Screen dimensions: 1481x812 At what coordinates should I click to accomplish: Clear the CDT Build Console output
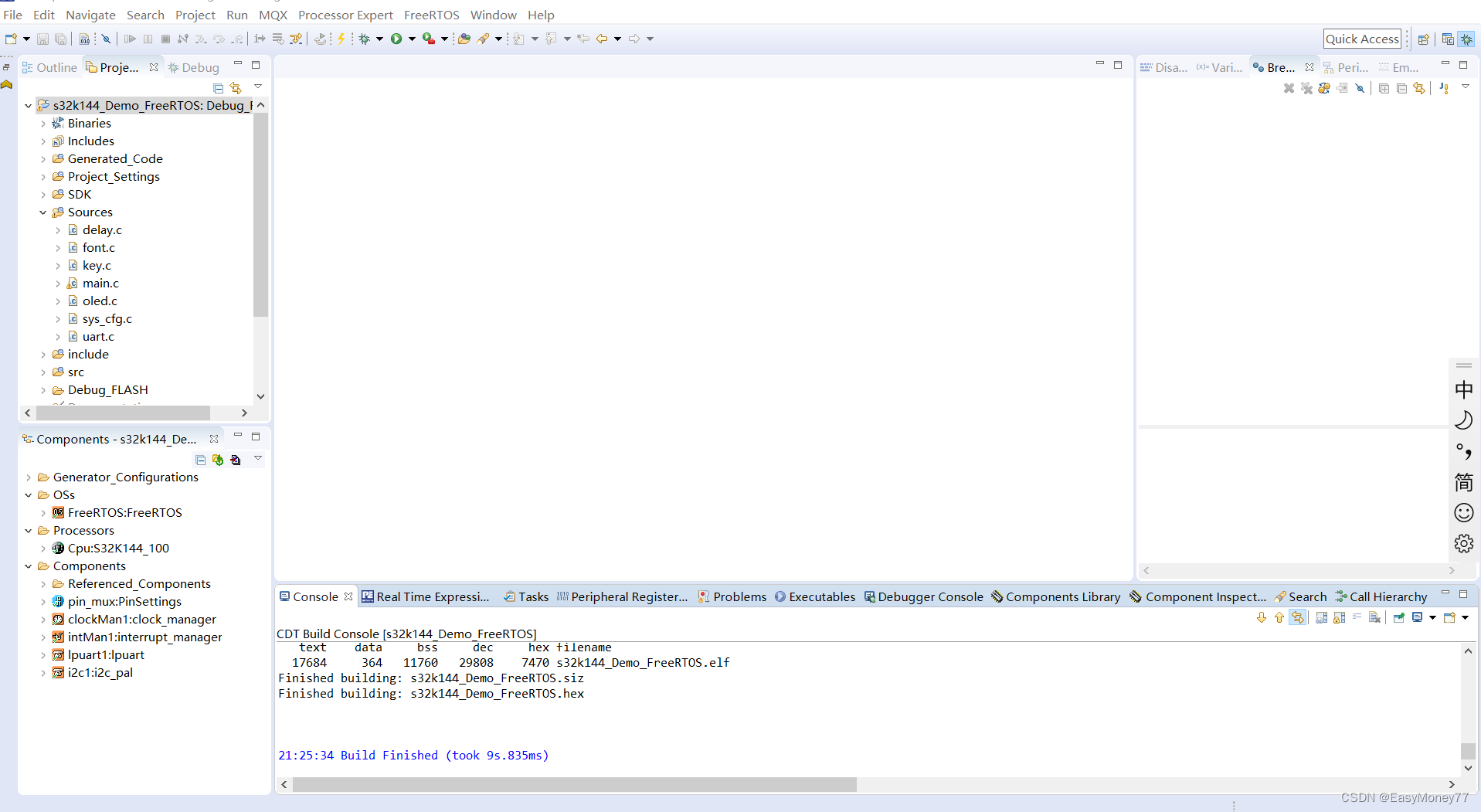point(1375,618)
